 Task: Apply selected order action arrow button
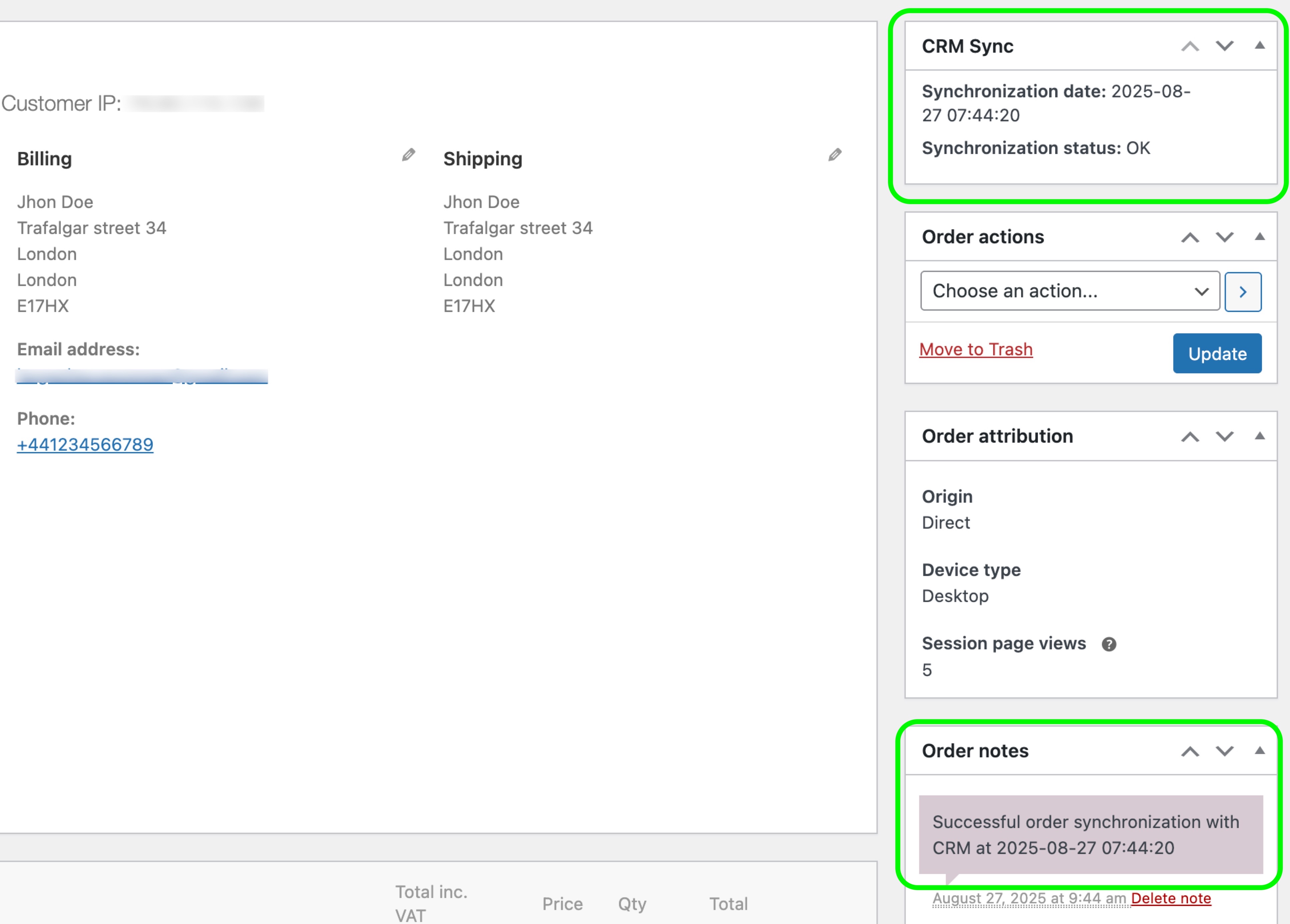[1243, 292]
